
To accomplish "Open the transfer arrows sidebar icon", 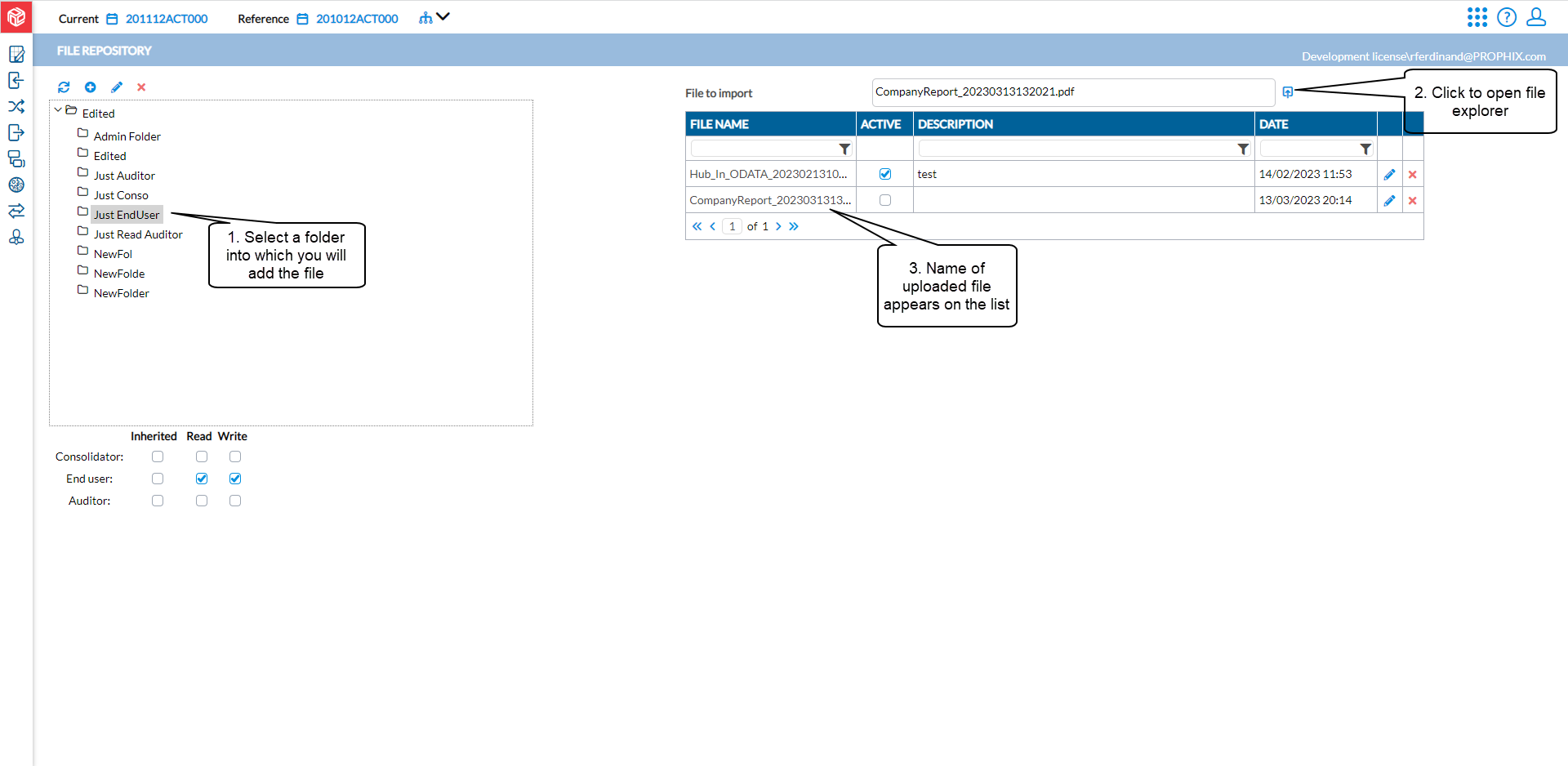I will coord(16,212).
